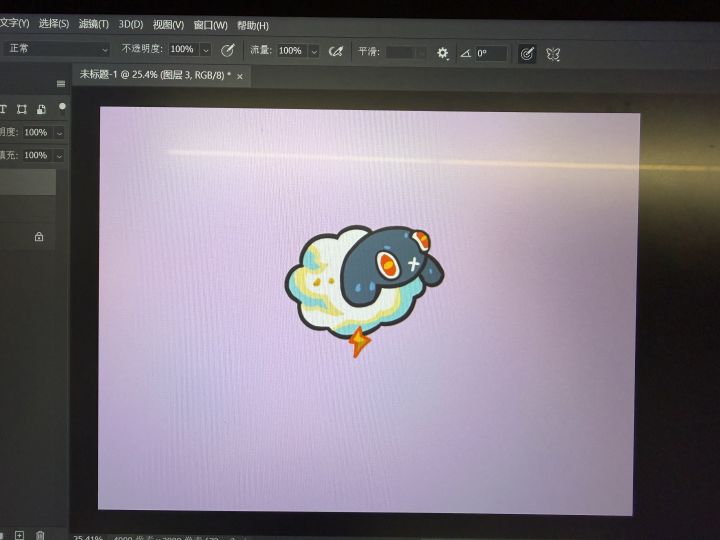The image size is (720, 540).
Task: Open the 视图(V) menu
Action: pos(168,25)
